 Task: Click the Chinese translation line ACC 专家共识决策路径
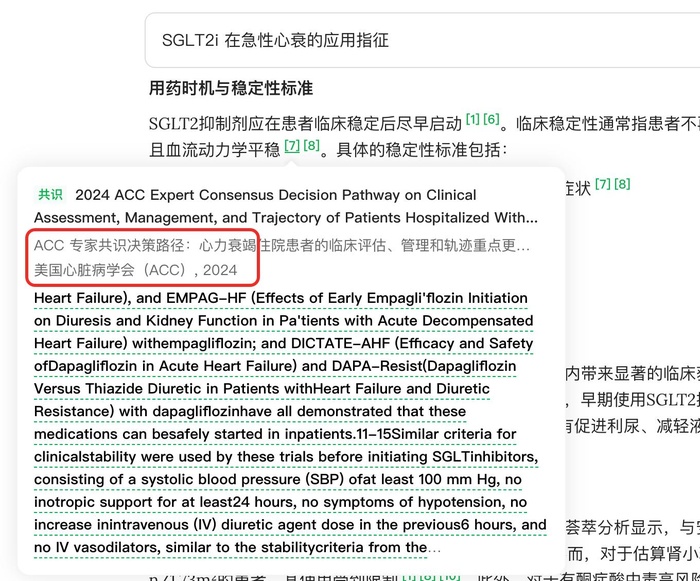pos(281,245)
